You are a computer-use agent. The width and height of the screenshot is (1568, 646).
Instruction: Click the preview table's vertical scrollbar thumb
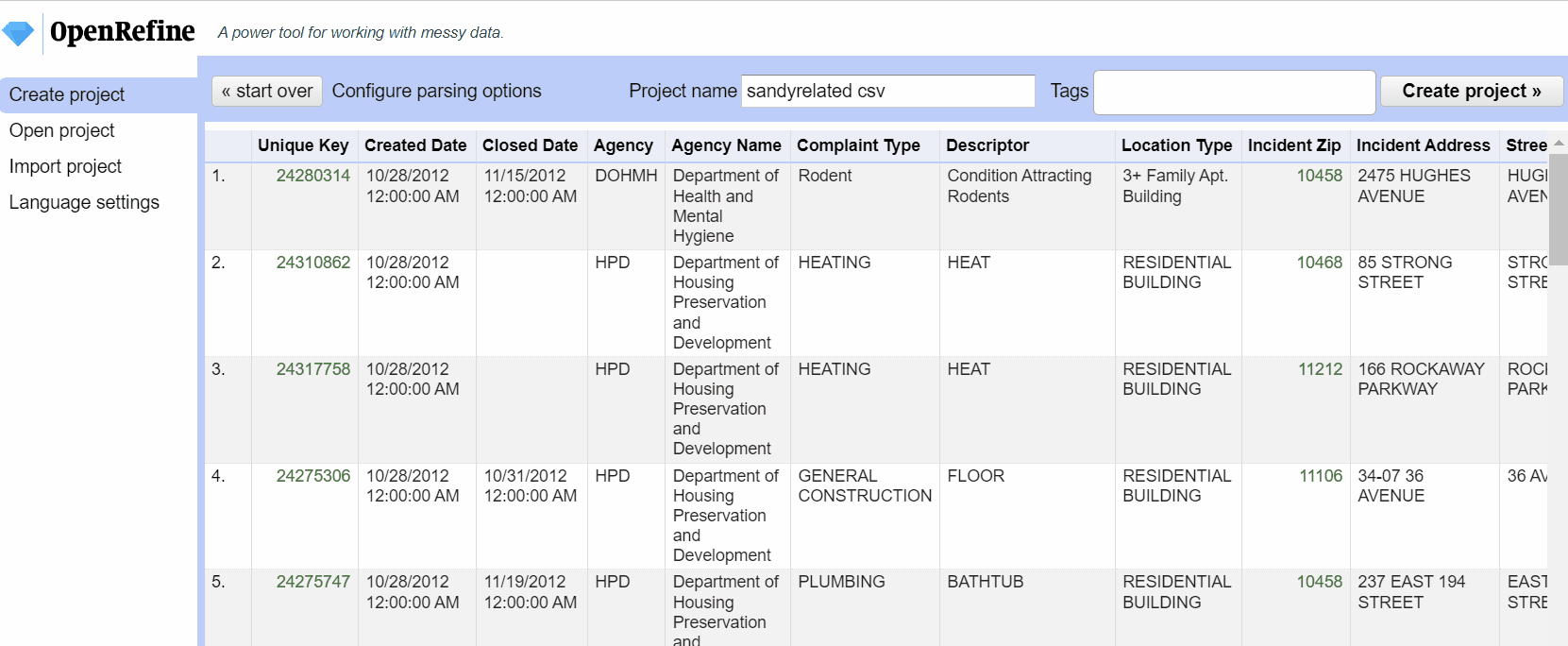pyautogui.click(x=1558, y=210)
